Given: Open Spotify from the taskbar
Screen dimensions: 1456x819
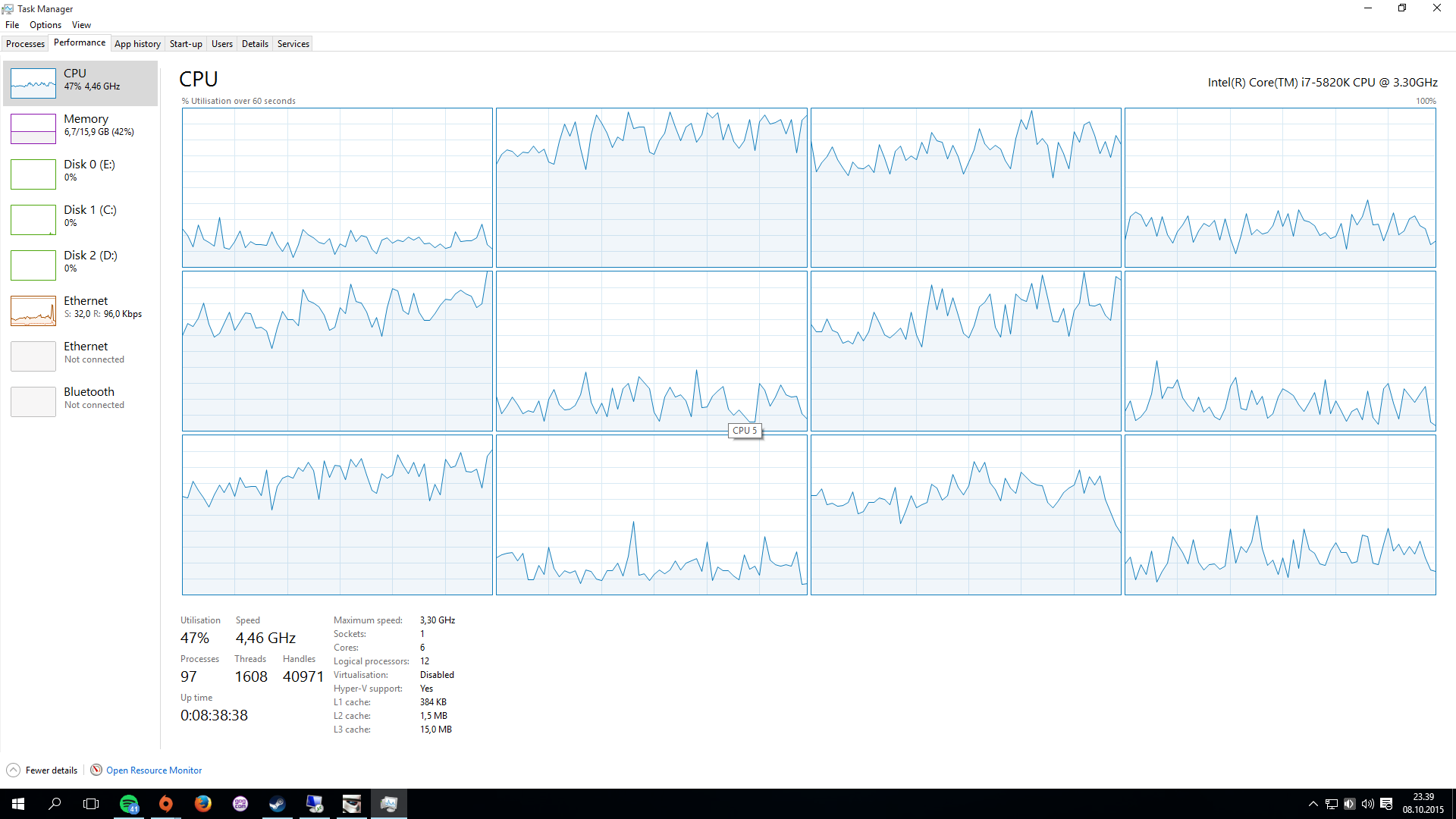Looking at the screenshot, I should [129, 804].
